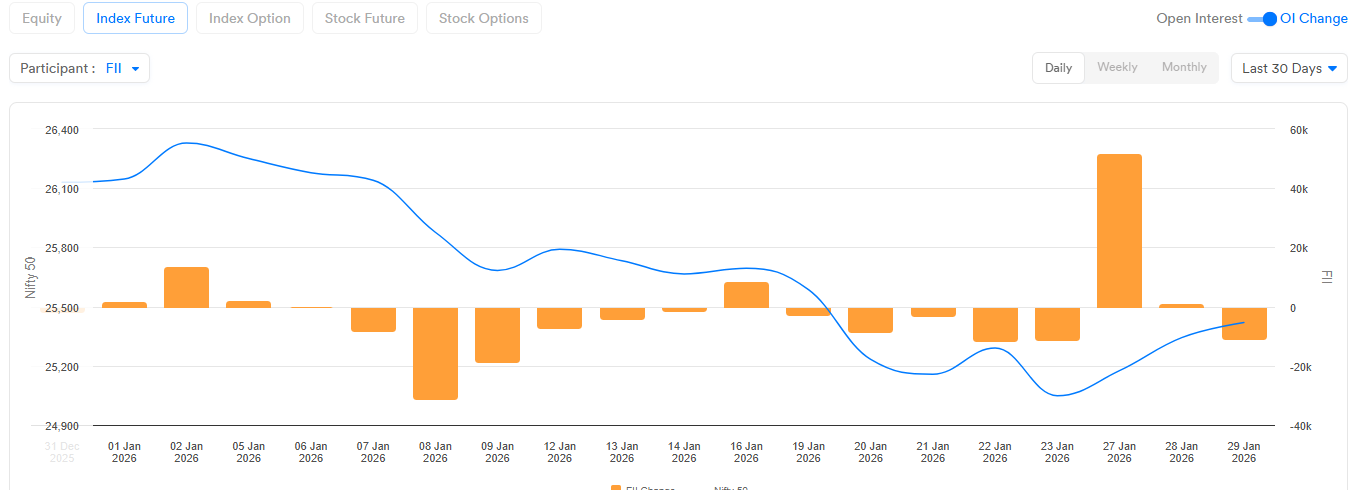This screenshot has height=490, width=1368.
Task: Select the Daily interval option
Action: click(1058, 68)
